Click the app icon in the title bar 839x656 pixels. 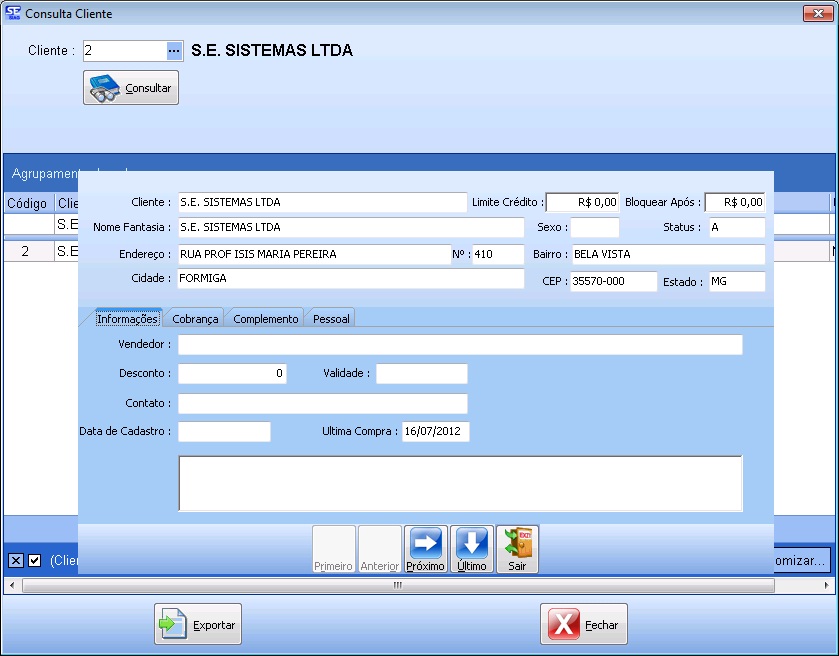[12, 14]
